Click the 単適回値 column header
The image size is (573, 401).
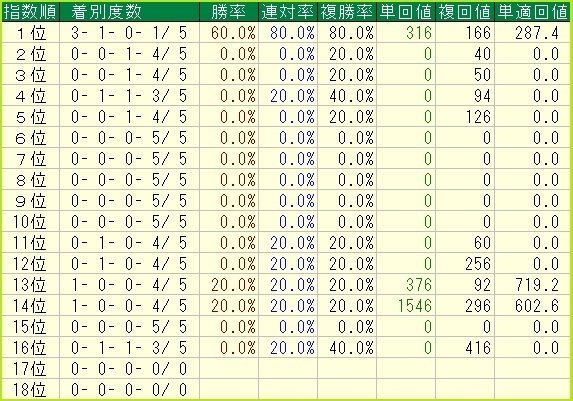click(x=532, y=12)
